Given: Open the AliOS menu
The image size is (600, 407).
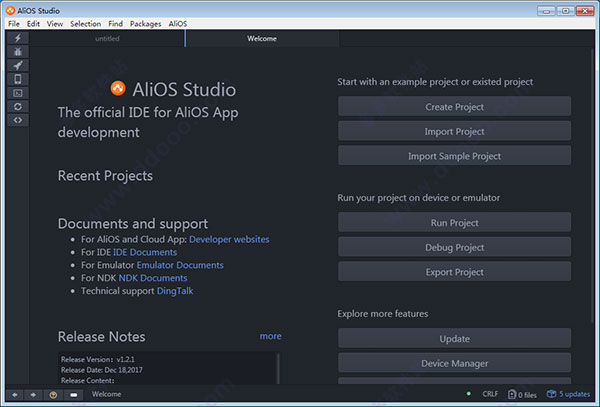Looking at the screenshot, I should click(178, 24).
